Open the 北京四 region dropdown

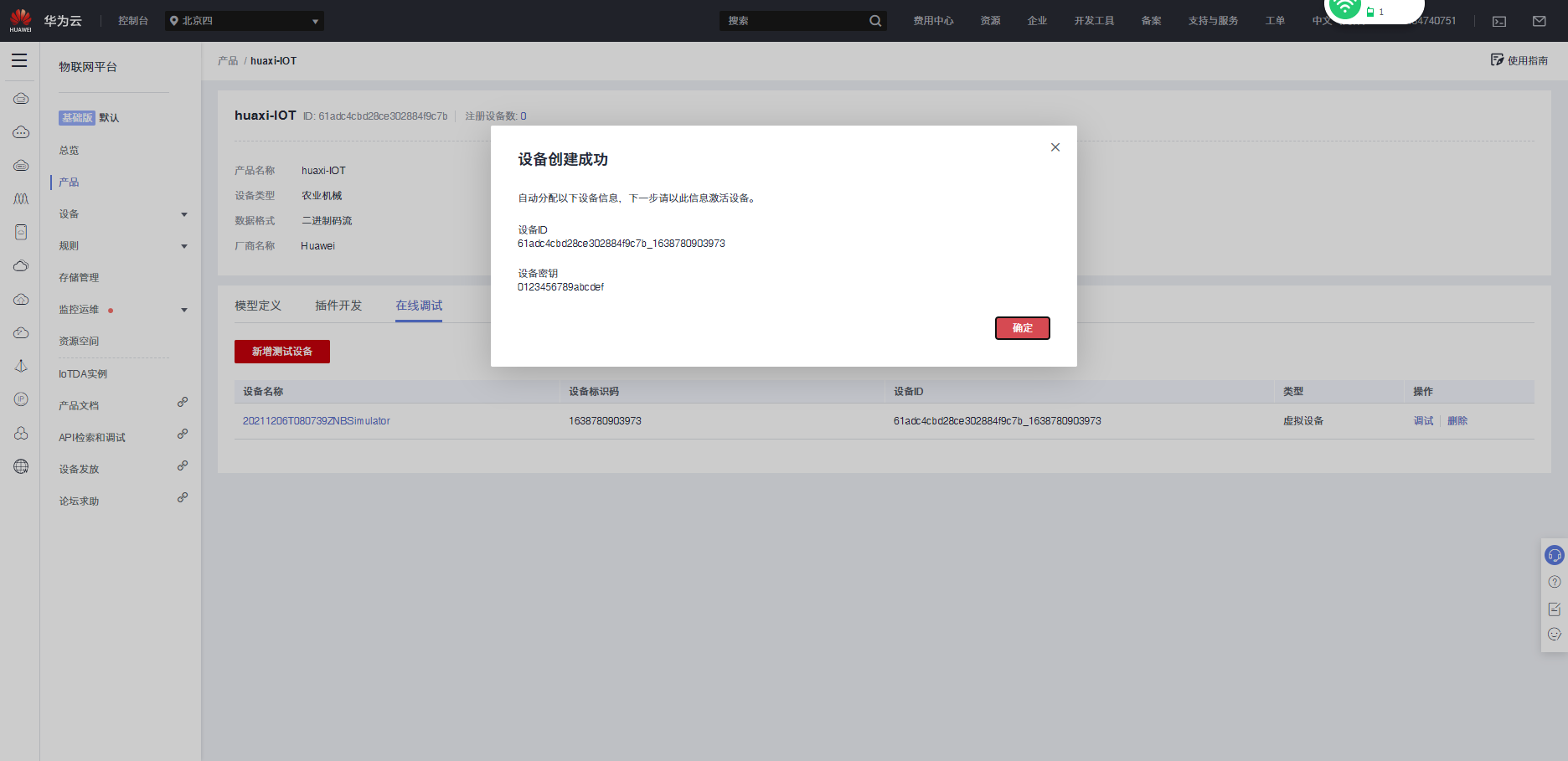tap(244, 21)
